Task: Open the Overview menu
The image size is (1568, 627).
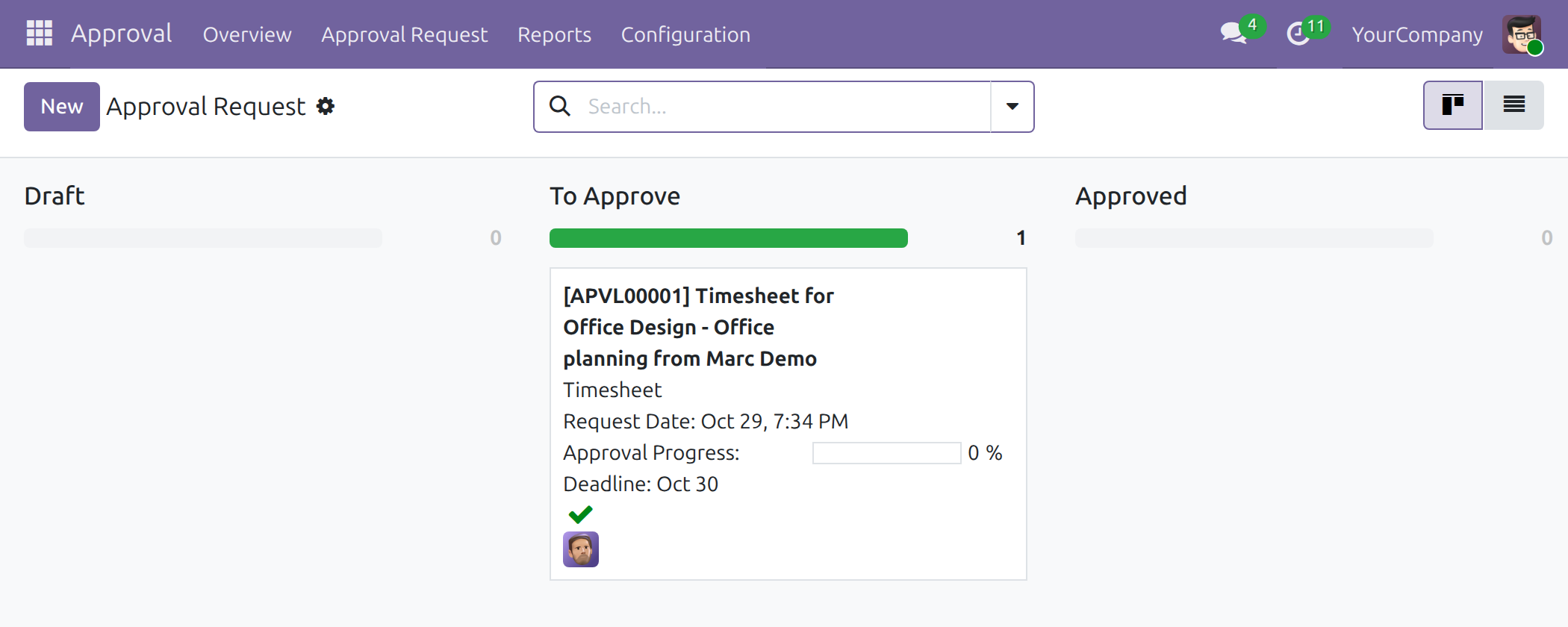Action: (247, 34)
